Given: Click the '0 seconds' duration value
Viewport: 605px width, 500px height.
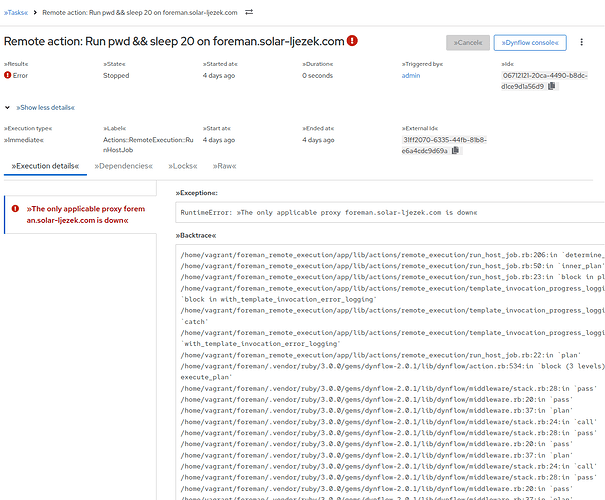Looking at the screenshot, I should tap(317, 76).
